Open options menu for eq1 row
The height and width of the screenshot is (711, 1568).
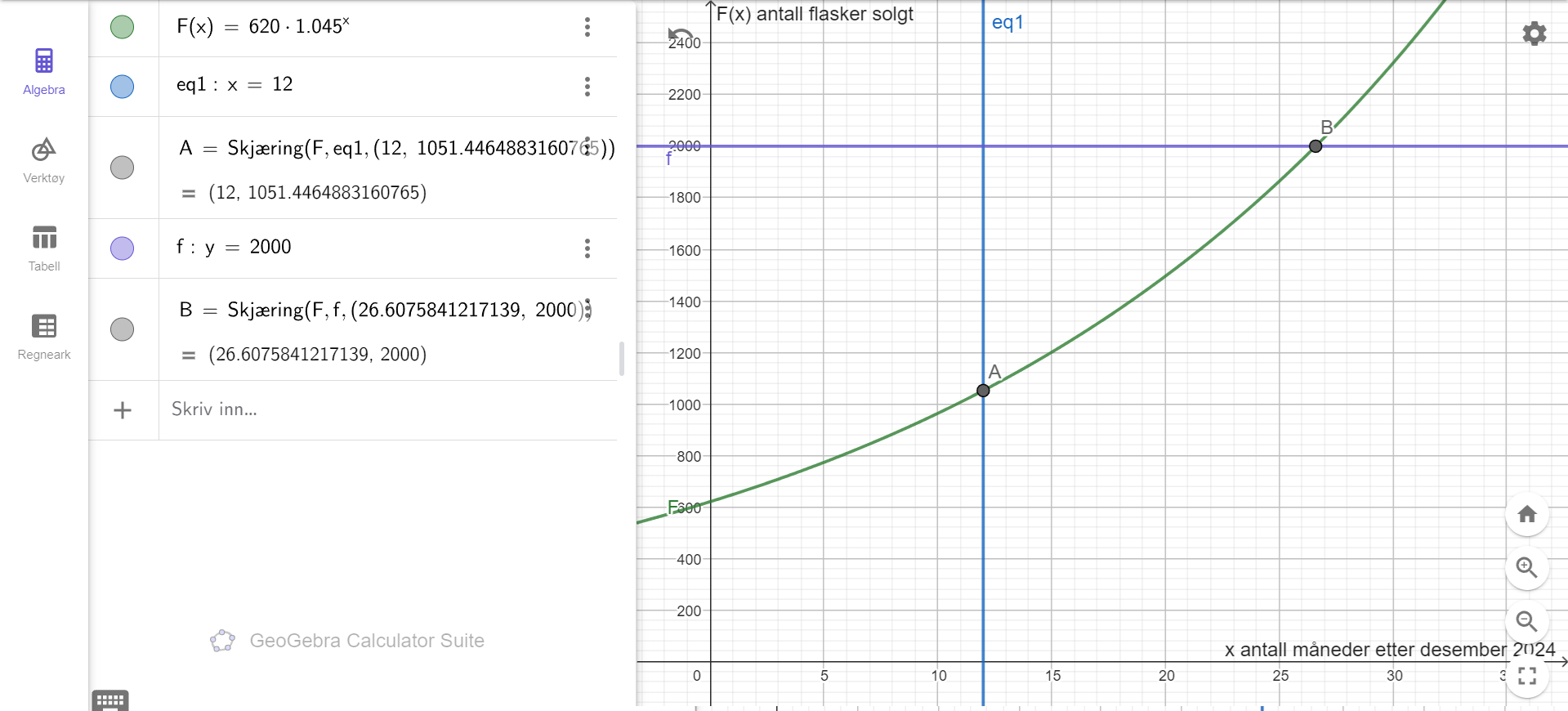tap(587, 87)
